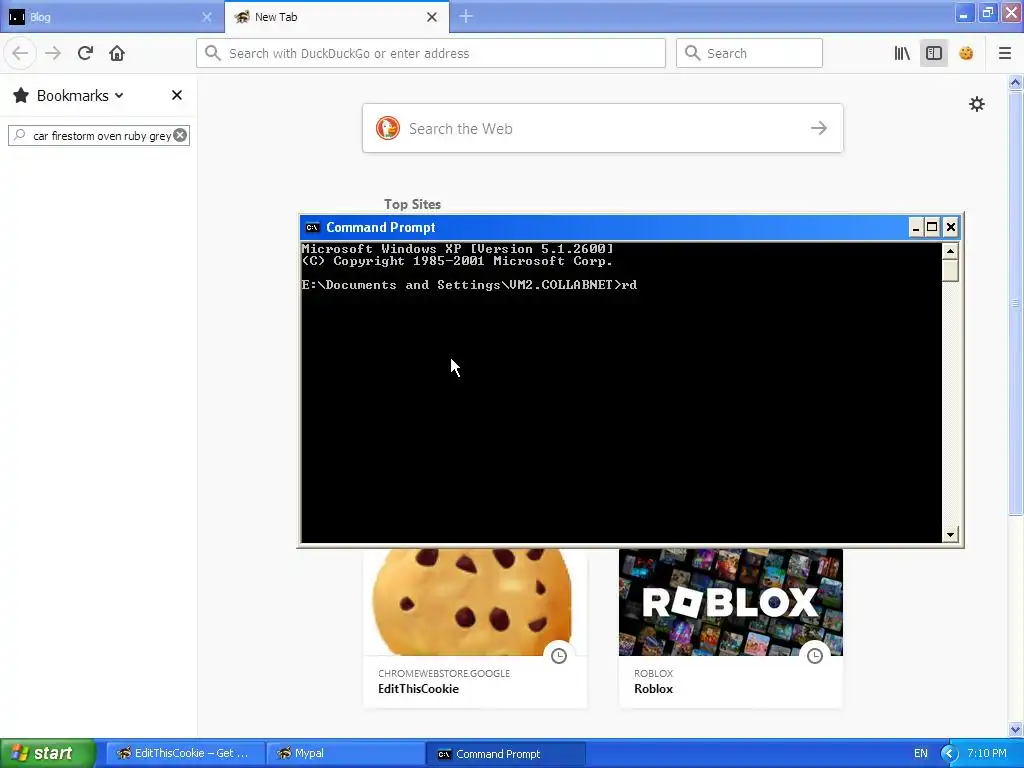Click history clock icon on Roblox tile
This screenshot has width=1024, height=768.
tap(814, 655)
